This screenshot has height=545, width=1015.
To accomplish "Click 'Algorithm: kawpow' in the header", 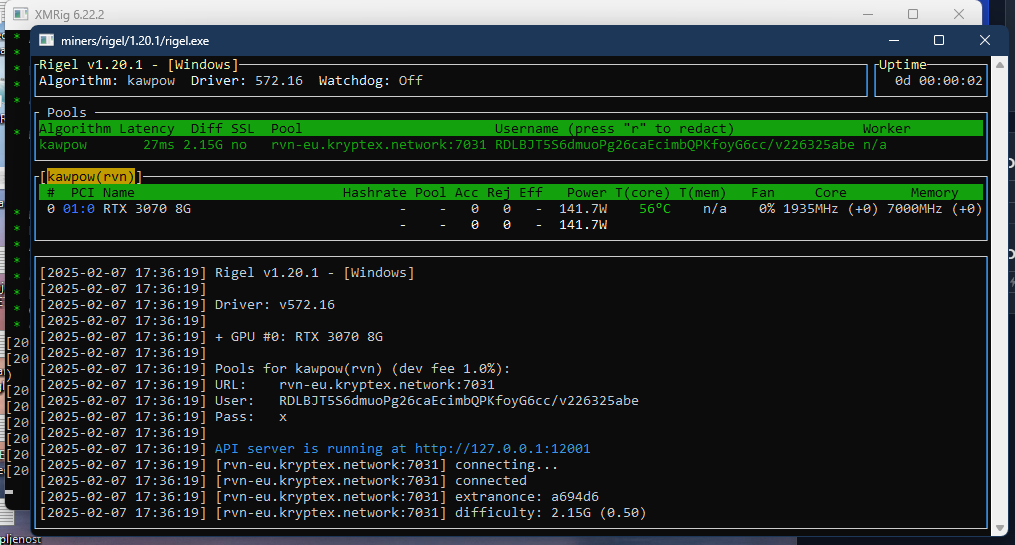I will 107,81.
